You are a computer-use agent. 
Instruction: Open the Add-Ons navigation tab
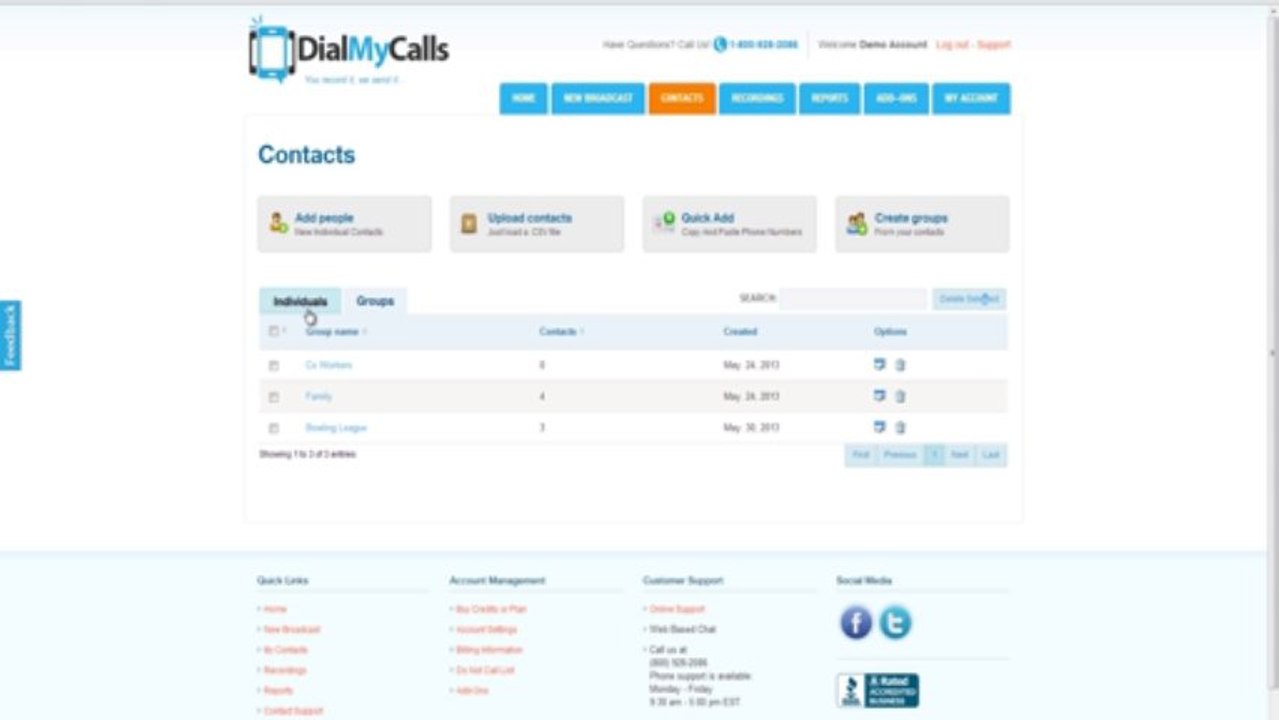pyautogui.click(x=896, y=98)
